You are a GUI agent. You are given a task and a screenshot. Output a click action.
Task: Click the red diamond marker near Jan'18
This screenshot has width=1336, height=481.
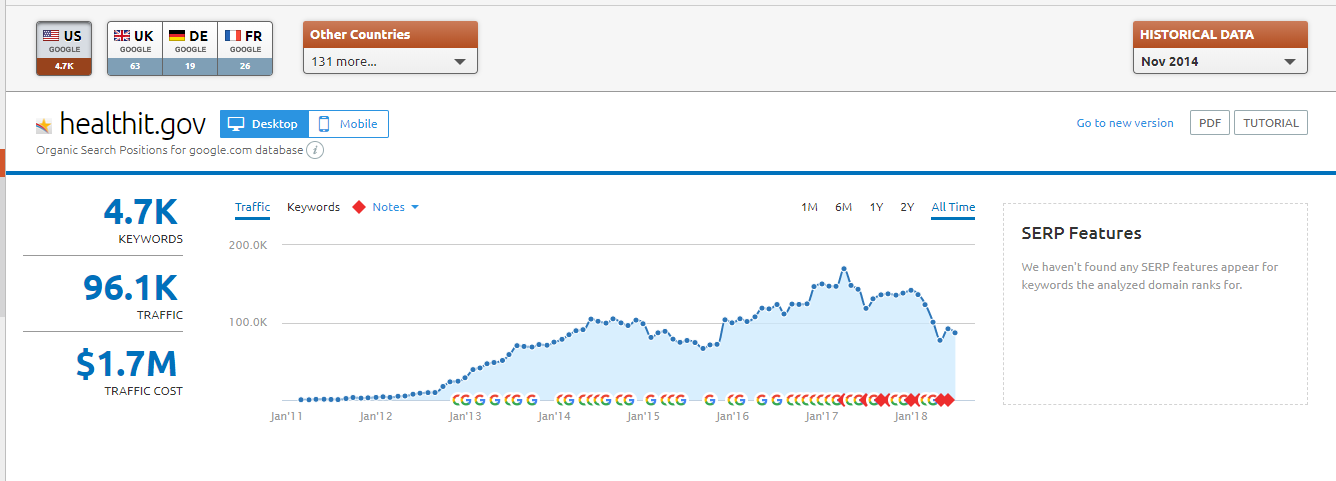911,400
